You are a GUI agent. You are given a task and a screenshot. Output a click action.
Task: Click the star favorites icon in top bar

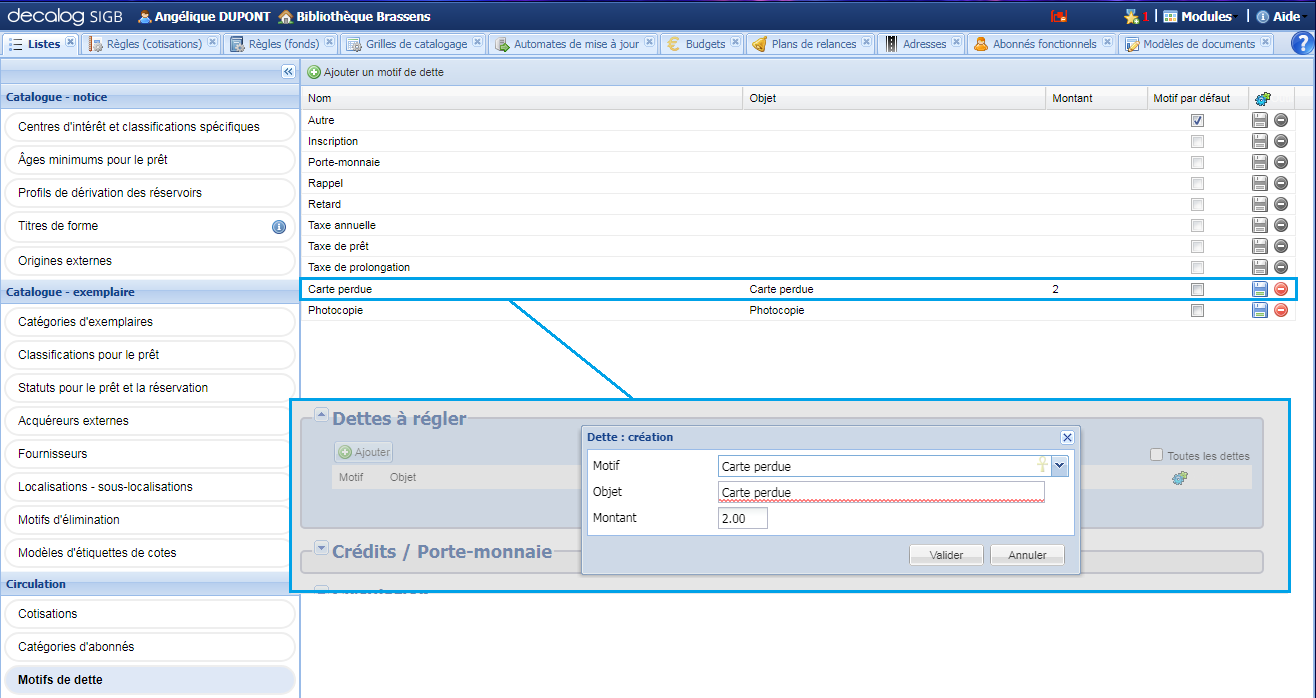[1131, 17]
